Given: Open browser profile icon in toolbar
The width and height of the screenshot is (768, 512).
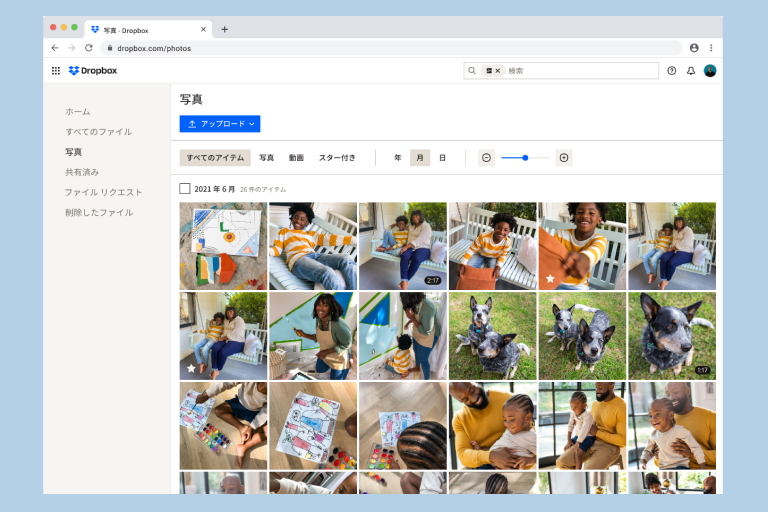Looking at the screenshot, I should (694, 48).
